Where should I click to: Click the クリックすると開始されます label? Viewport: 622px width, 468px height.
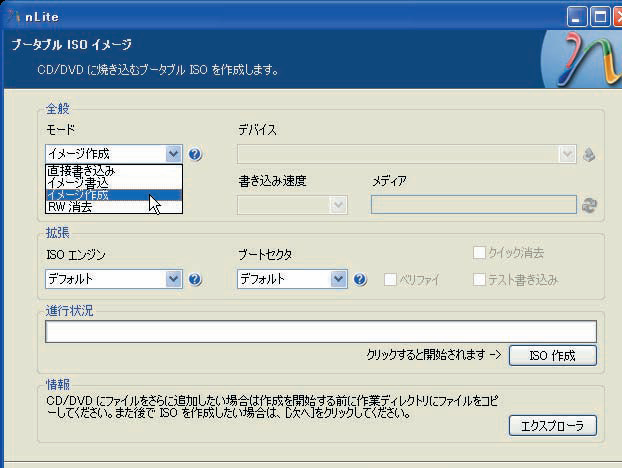point(434,355)
